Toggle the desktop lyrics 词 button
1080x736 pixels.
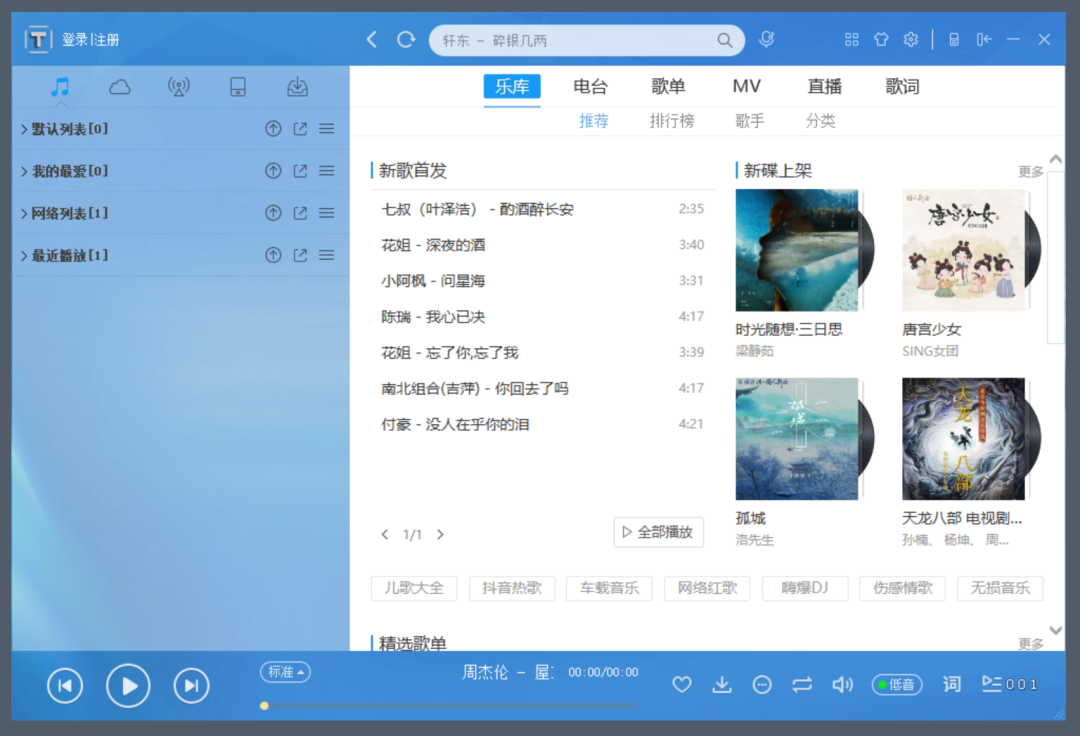pos(951,684)
